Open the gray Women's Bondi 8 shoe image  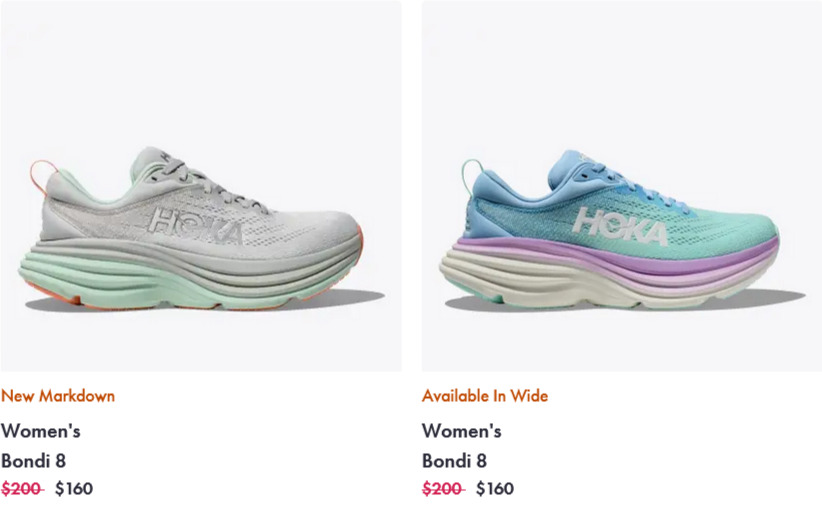pyautogui.click(x=201, y=186)
